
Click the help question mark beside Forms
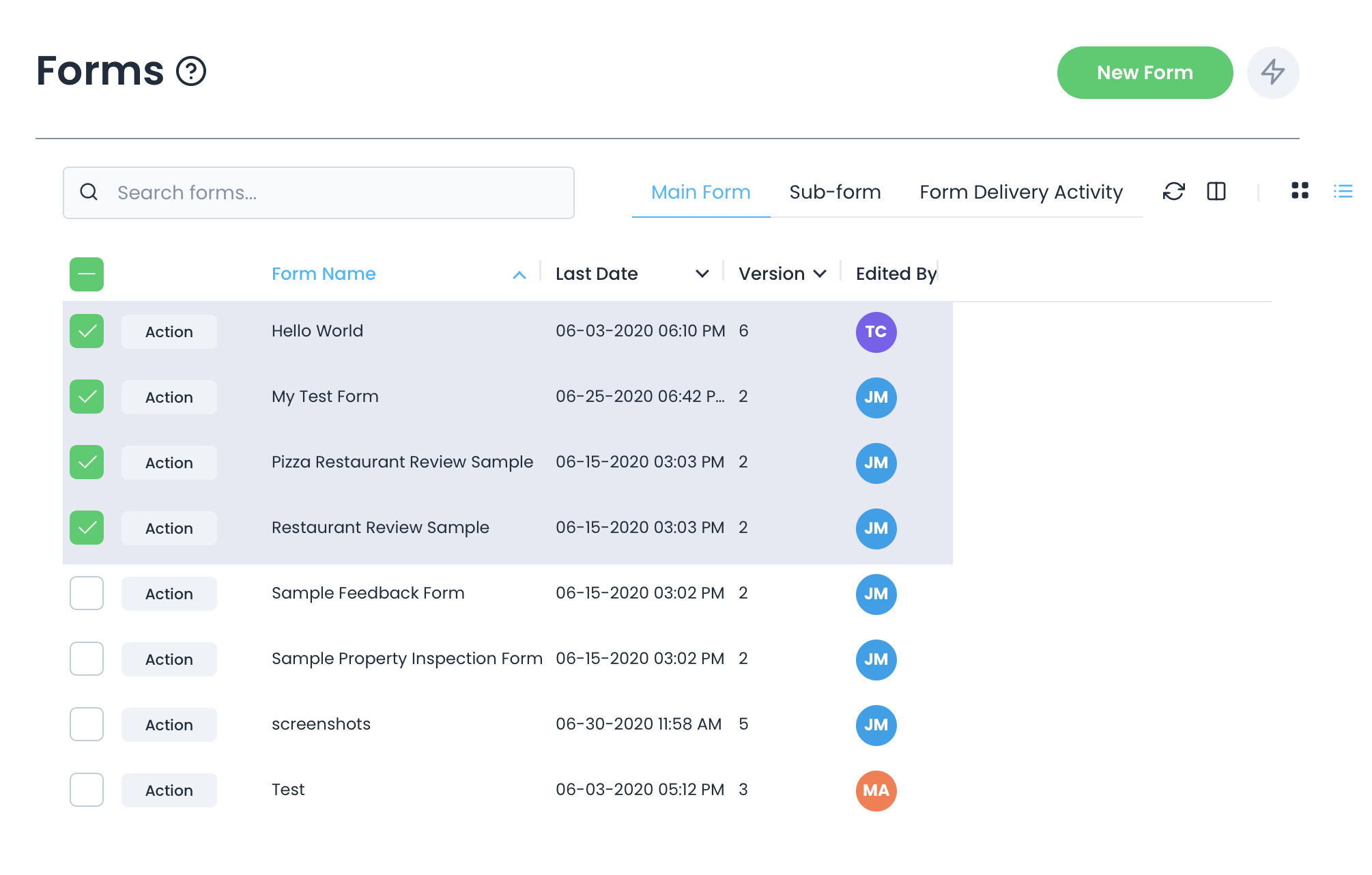191,71
